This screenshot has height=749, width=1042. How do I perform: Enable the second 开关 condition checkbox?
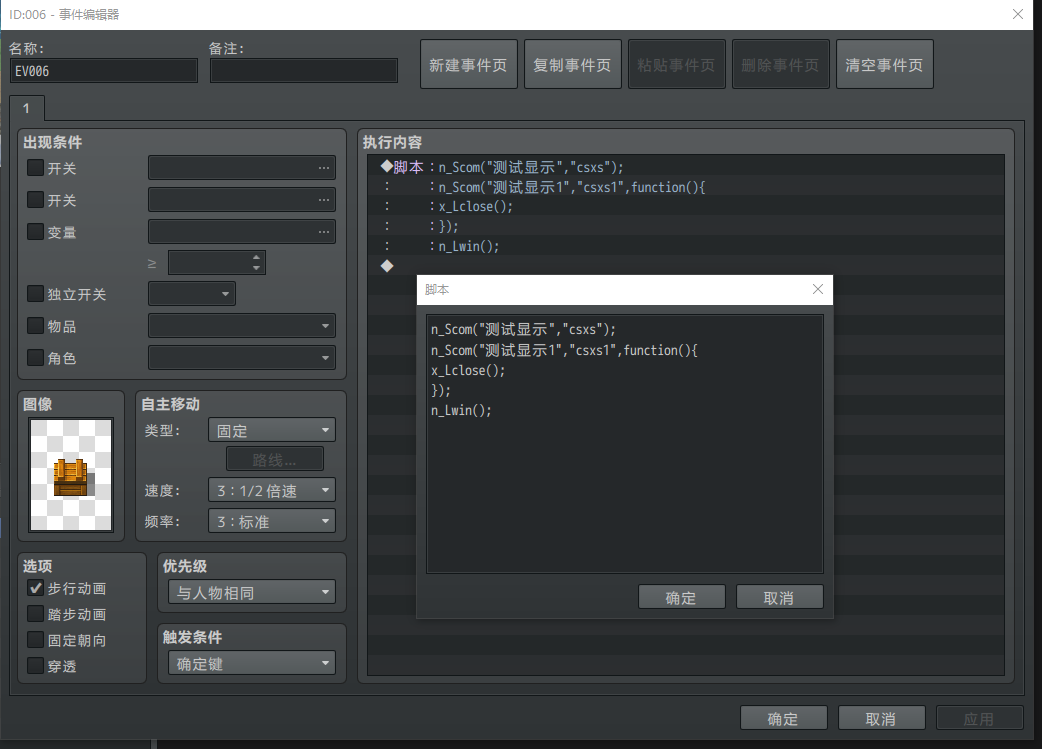click(35, 199)
